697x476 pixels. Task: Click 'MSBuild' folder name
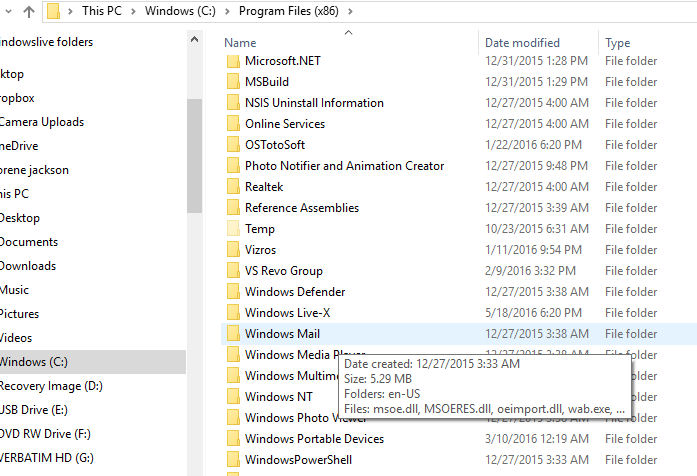point(267,82)
